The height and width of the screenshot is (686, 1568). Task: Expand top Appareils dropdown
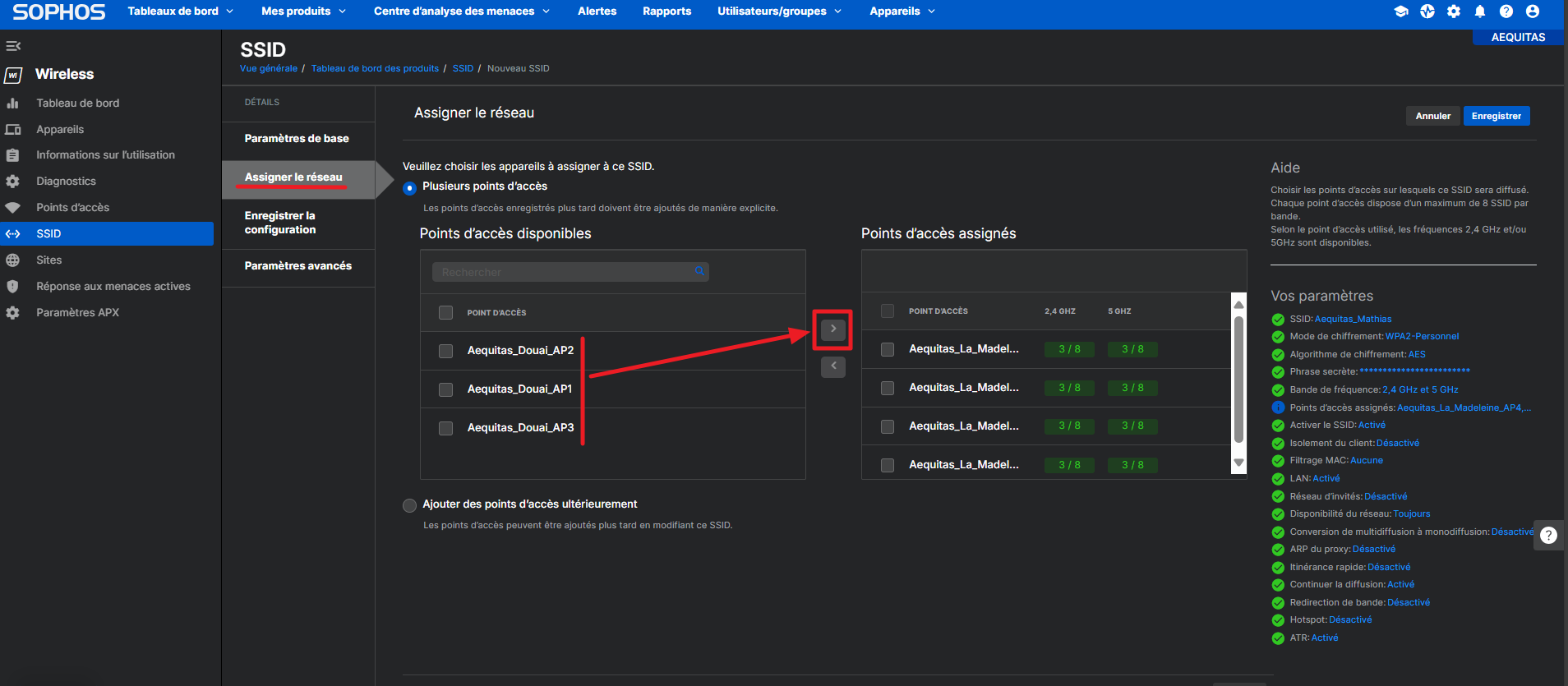pyautogui.click(x=902, y=12)
